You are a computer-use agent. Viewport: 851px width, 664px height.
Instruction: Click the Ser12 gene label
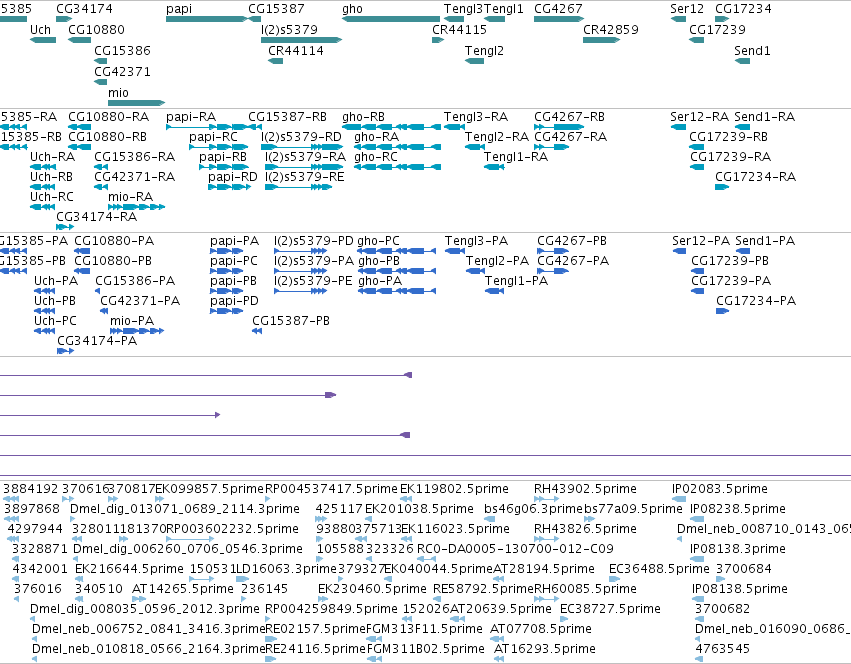[x=687, y=9]
